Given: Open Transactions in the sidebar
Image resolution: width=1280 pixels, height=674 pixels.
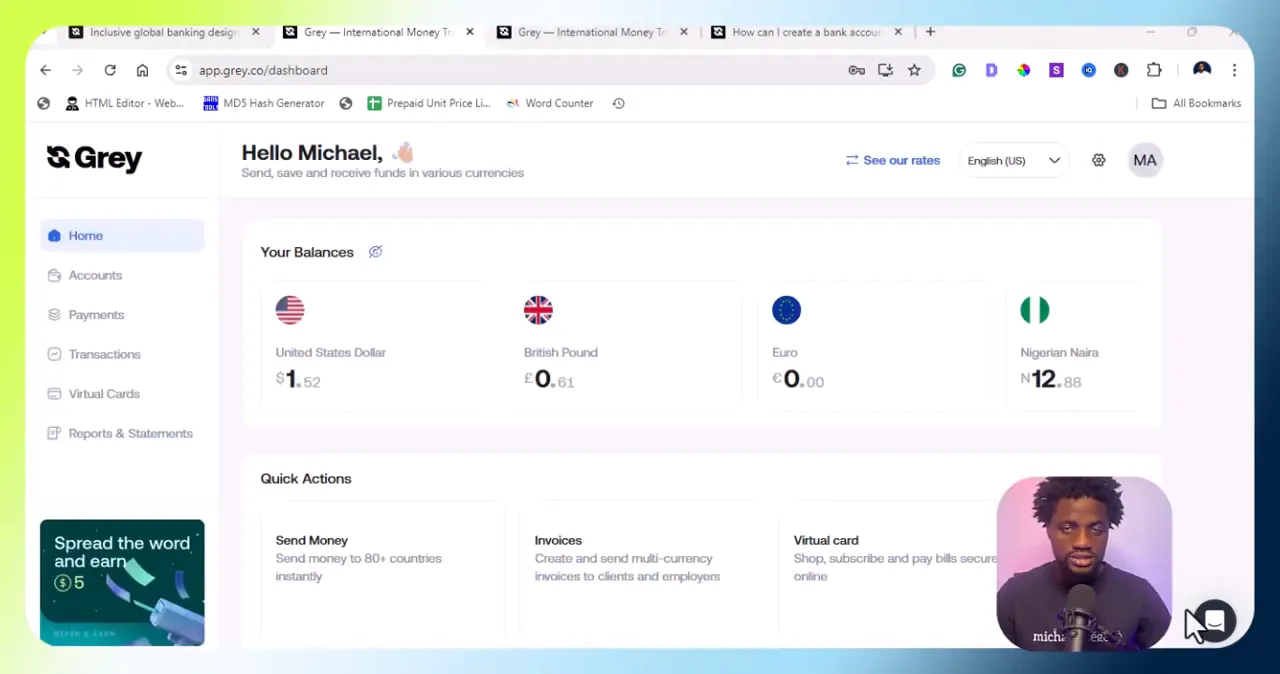Looking at the screenshot, I should [104, 354].
